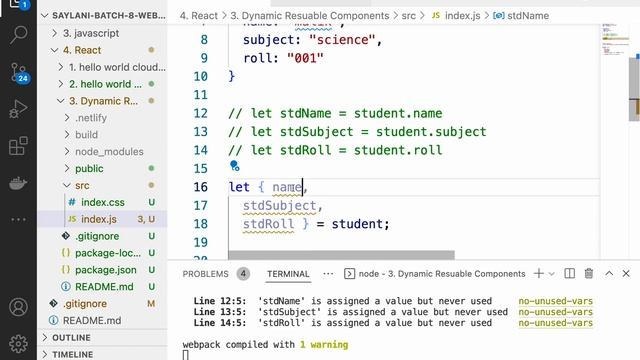This screenshot has height=360, width=640.
Task: Collapse the src folder
Action: tap(102, 185)
